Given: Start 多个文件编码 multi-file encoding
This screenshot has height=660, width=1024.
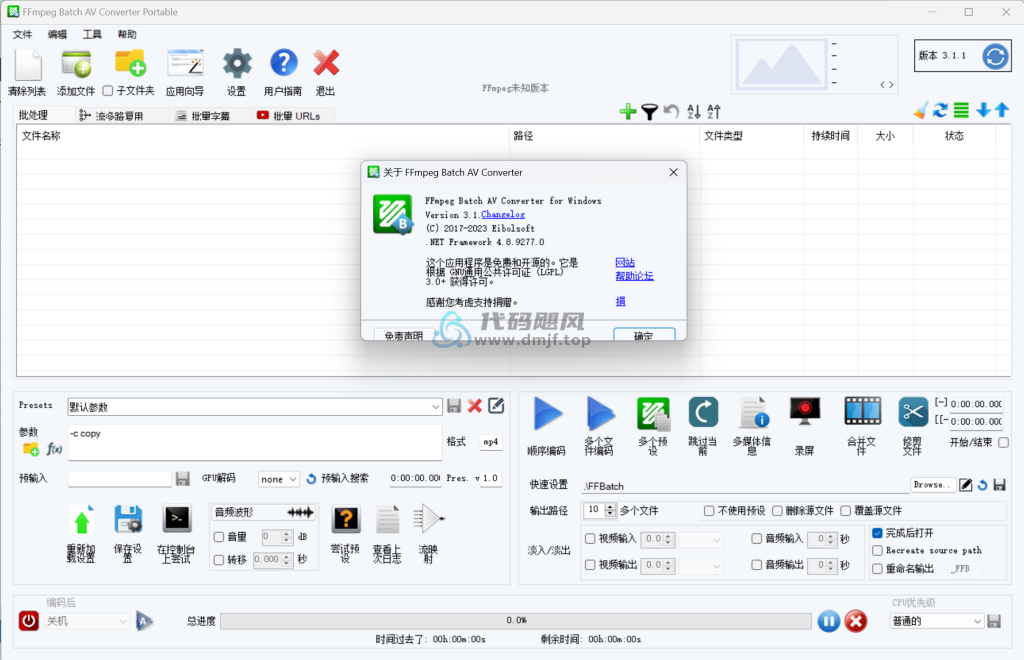Looking at the screenshot, I should pos(600,414).
